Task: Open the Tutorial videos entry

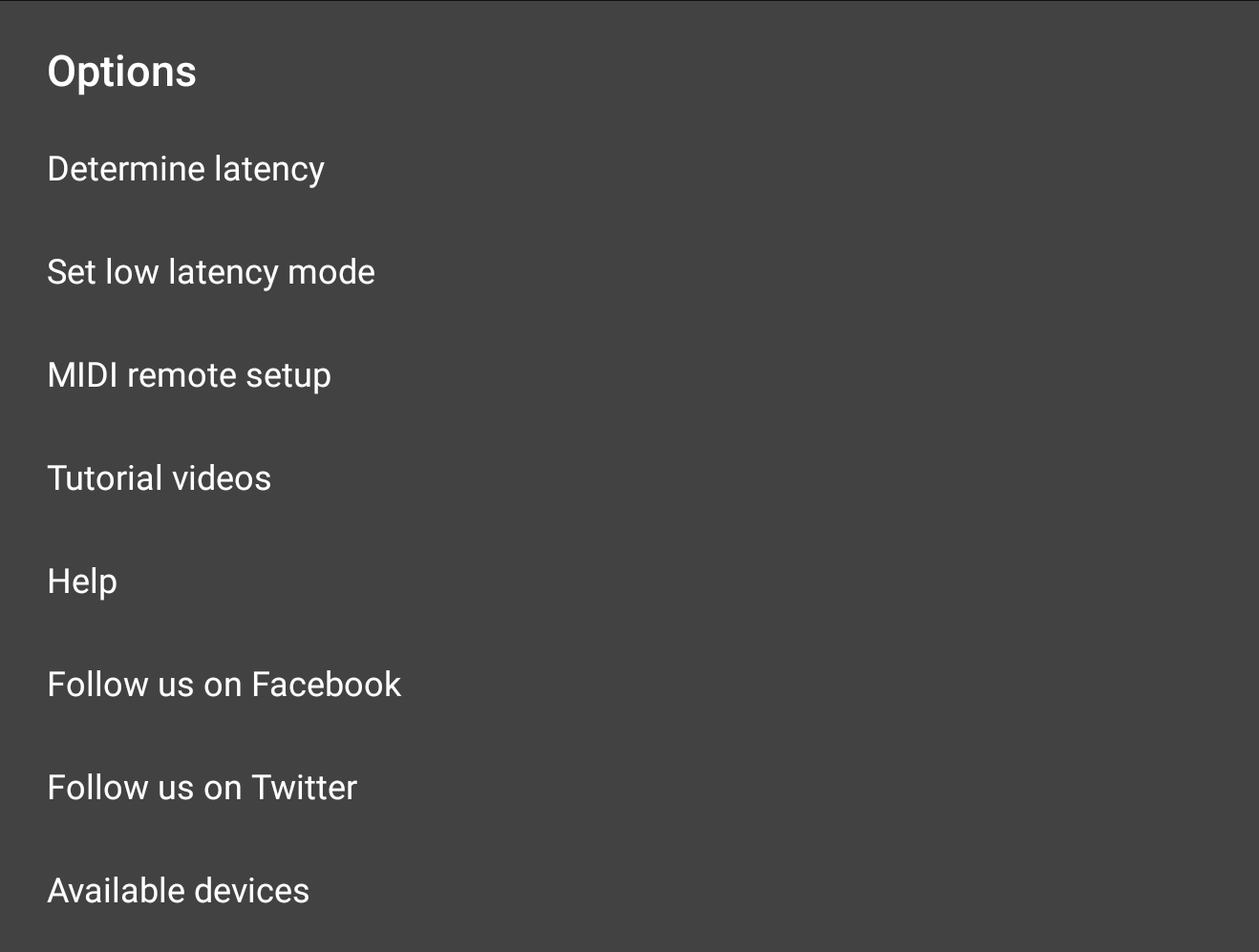Action: (160, 478)
